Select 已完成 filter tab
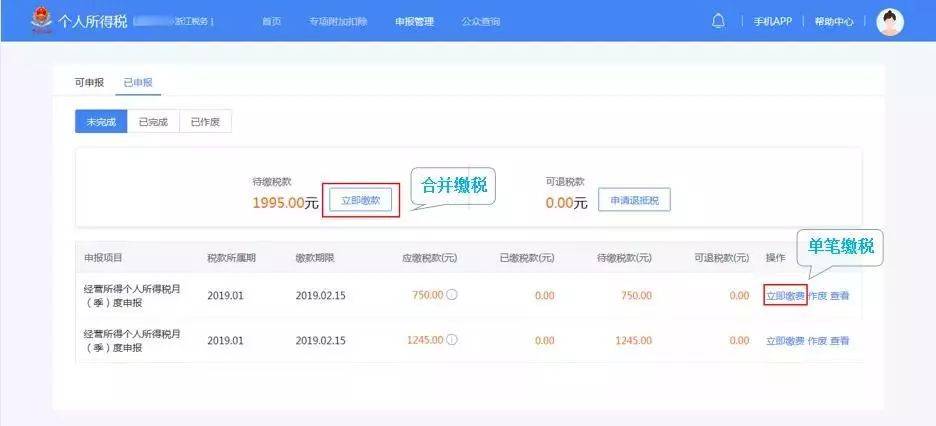Image resolution: width=936 pixels, height=426 pixels. 153,122
